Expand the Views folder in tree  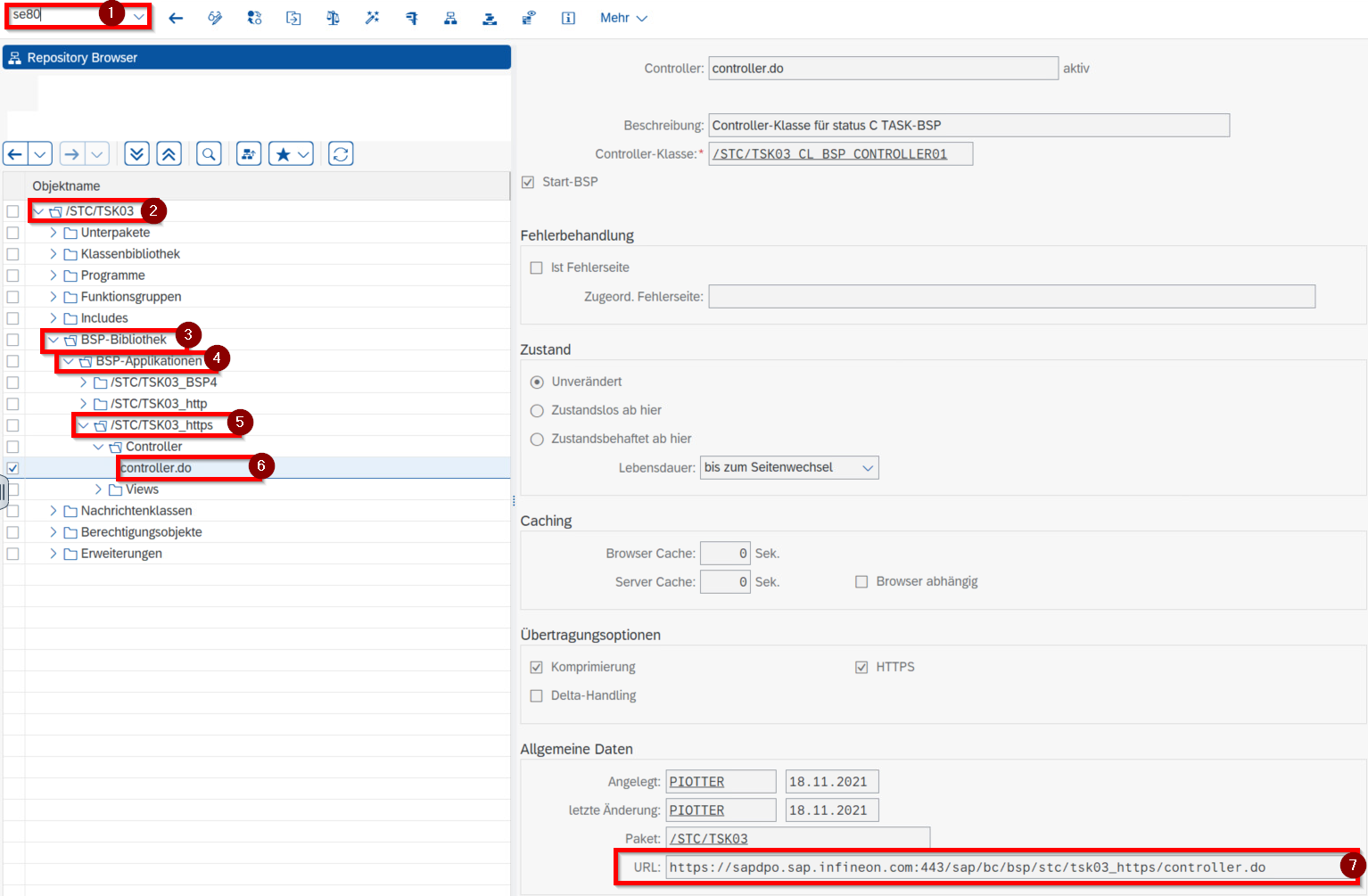(x=98, y=489)
